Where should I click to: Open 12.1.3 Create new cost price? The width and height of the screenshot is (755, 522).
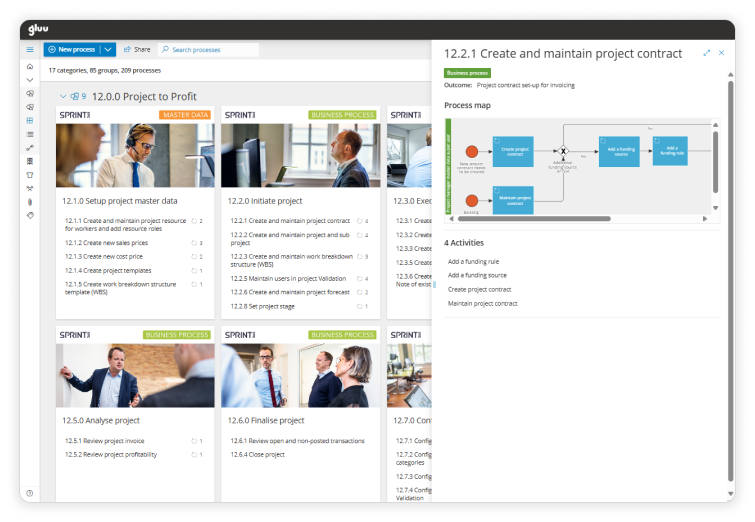click(104, 257)
